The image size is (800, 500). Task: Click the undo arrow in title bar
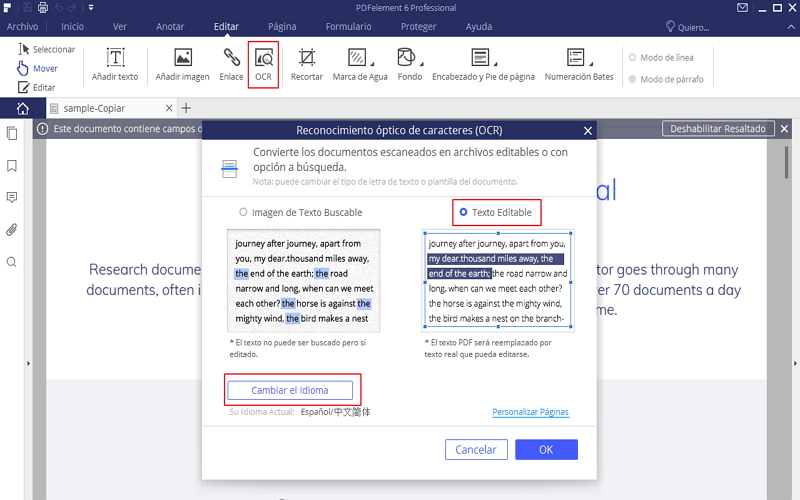tap(59, 8)
